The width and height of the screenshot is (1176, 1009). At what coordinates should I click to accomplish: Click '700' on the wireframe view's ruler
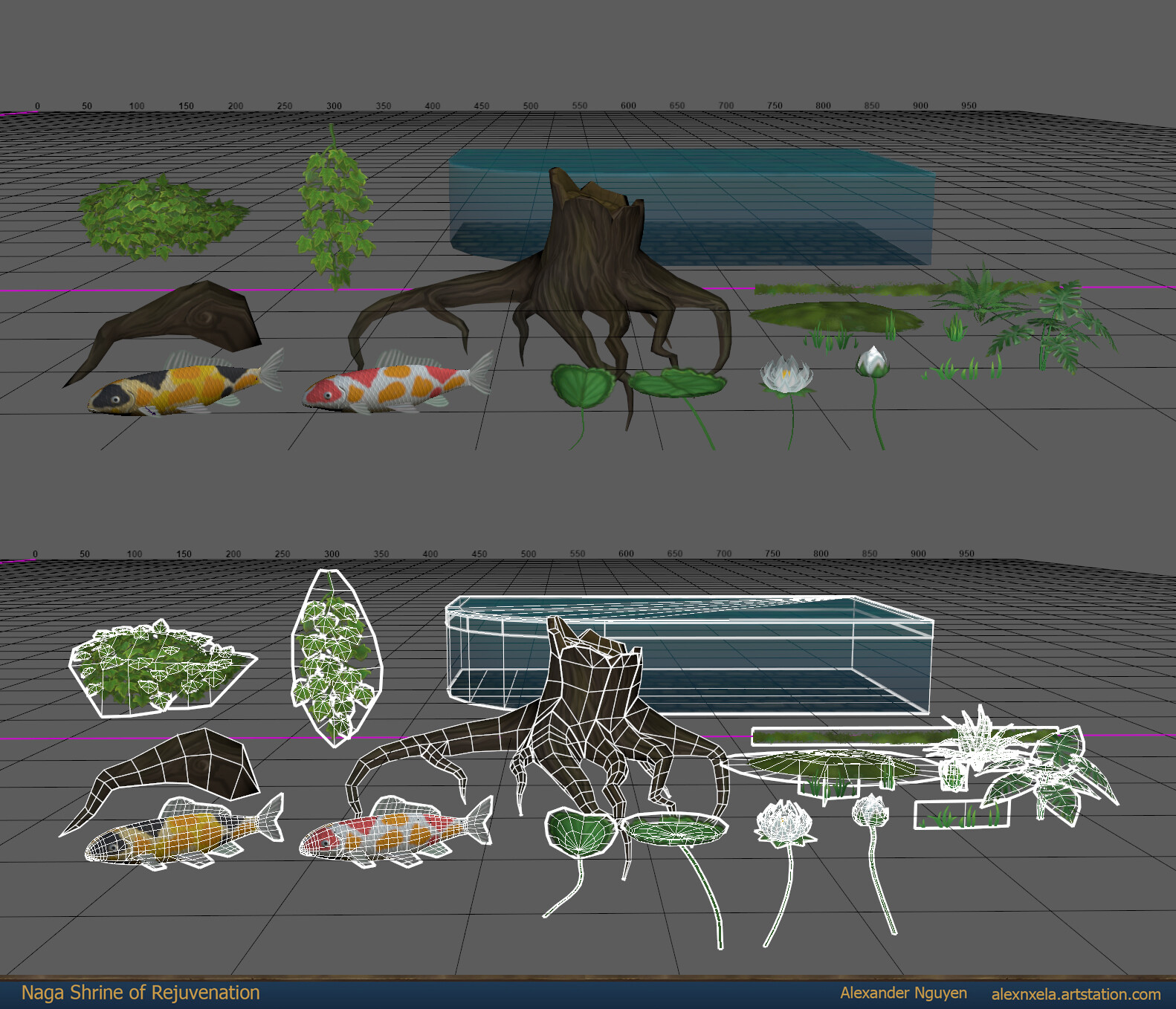[723, 554]
